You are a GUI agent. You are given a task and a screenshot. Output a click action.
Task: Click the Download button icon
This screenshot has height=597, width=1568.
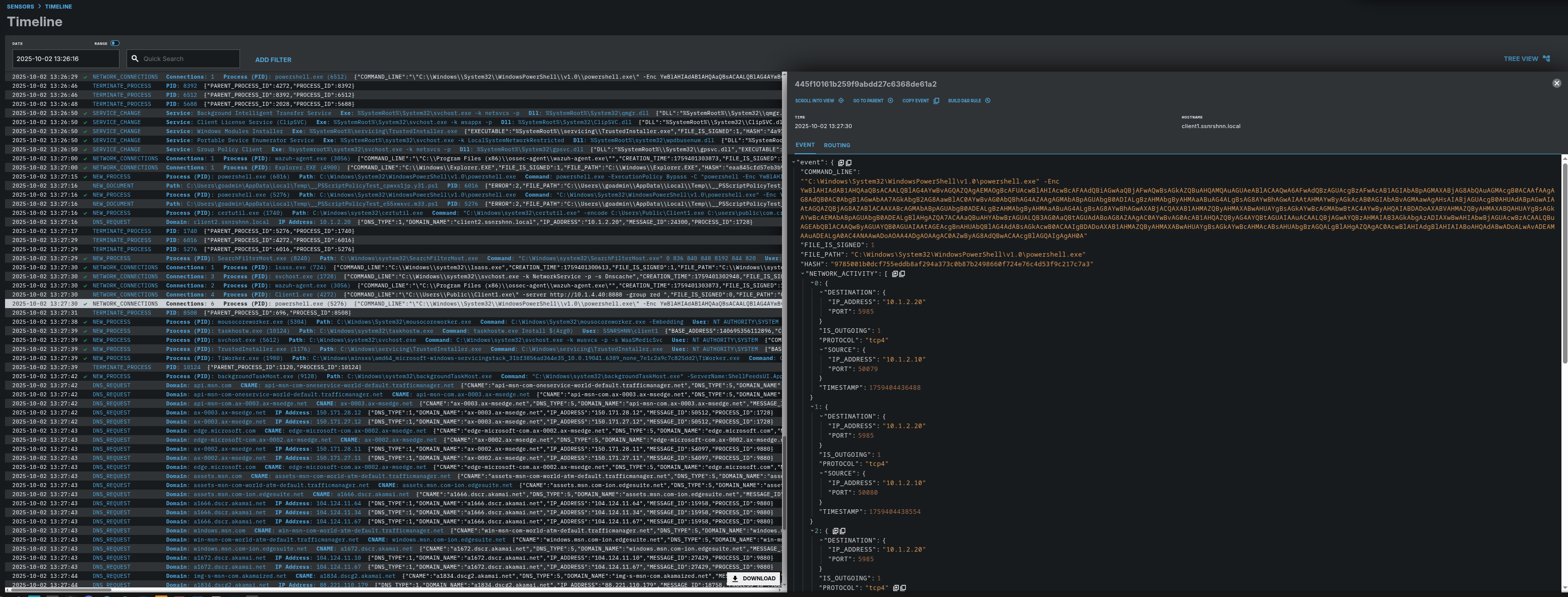[735, 579]
